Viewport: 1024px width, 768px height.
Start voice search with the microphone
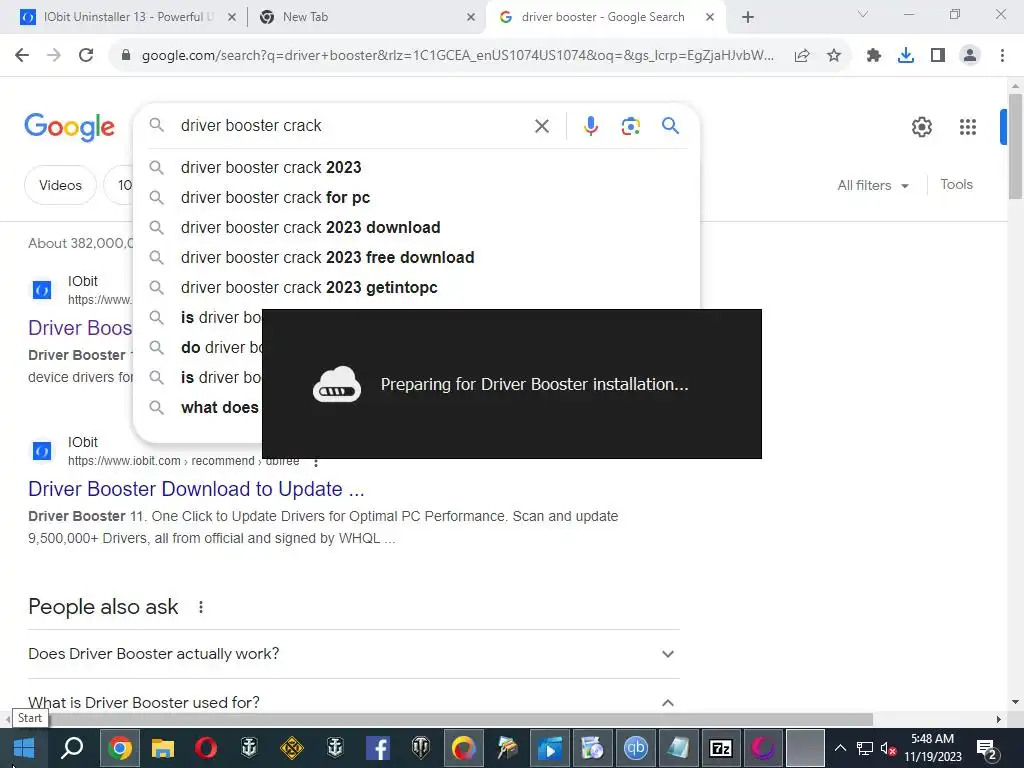[591, 126]
